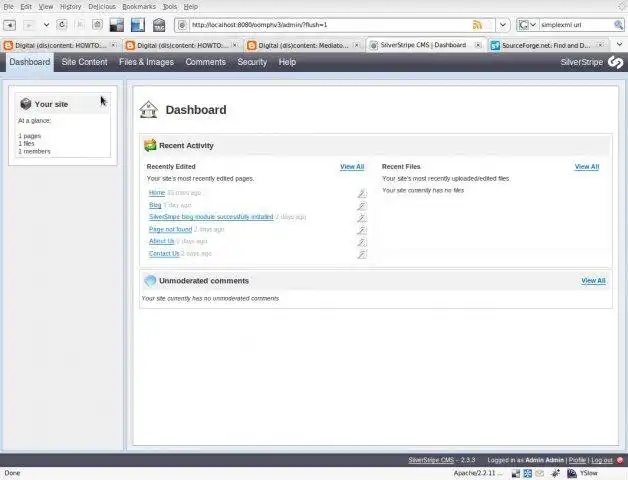Select the Dashboard section tab
The width and height of the screenshot is (628, 480).
[x=30, y=62]
